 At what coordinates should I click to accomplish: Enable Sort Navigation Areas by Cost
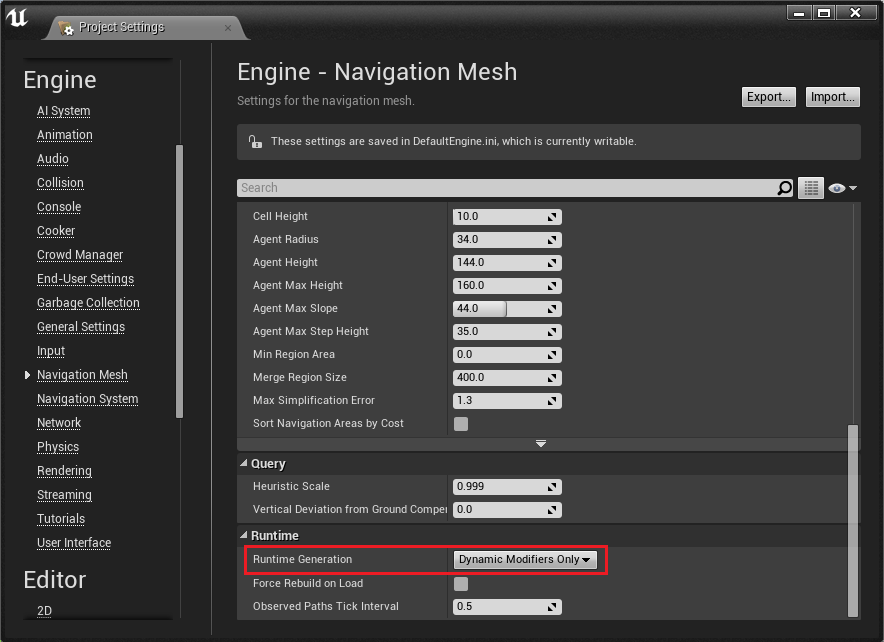coord(461,424)
